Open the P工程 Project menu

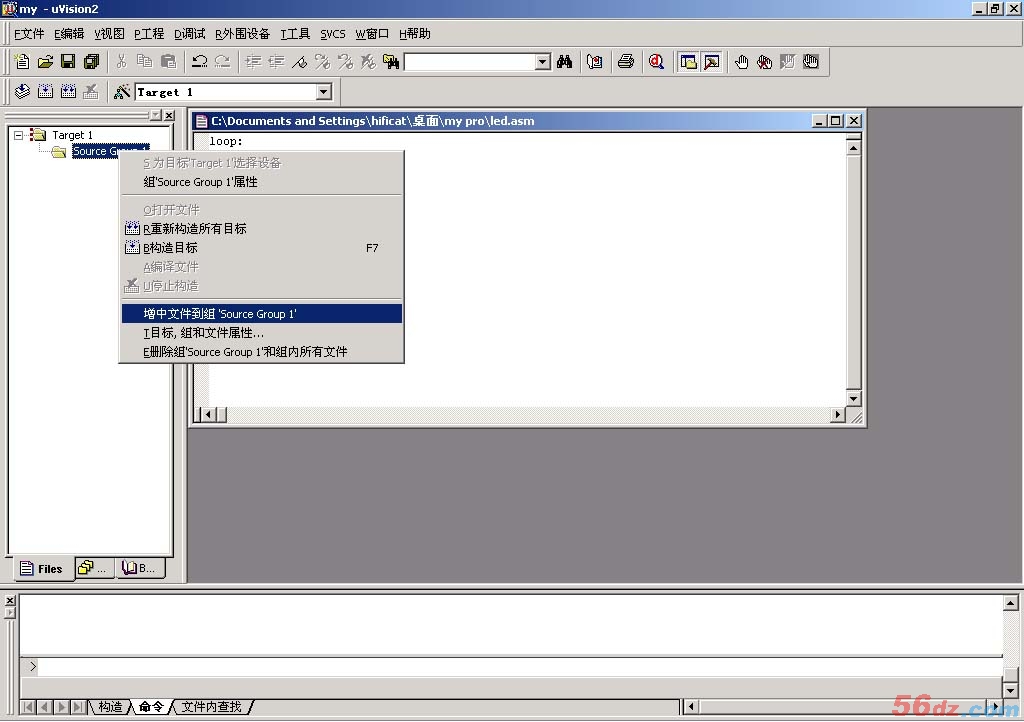(x=149, y=34)
